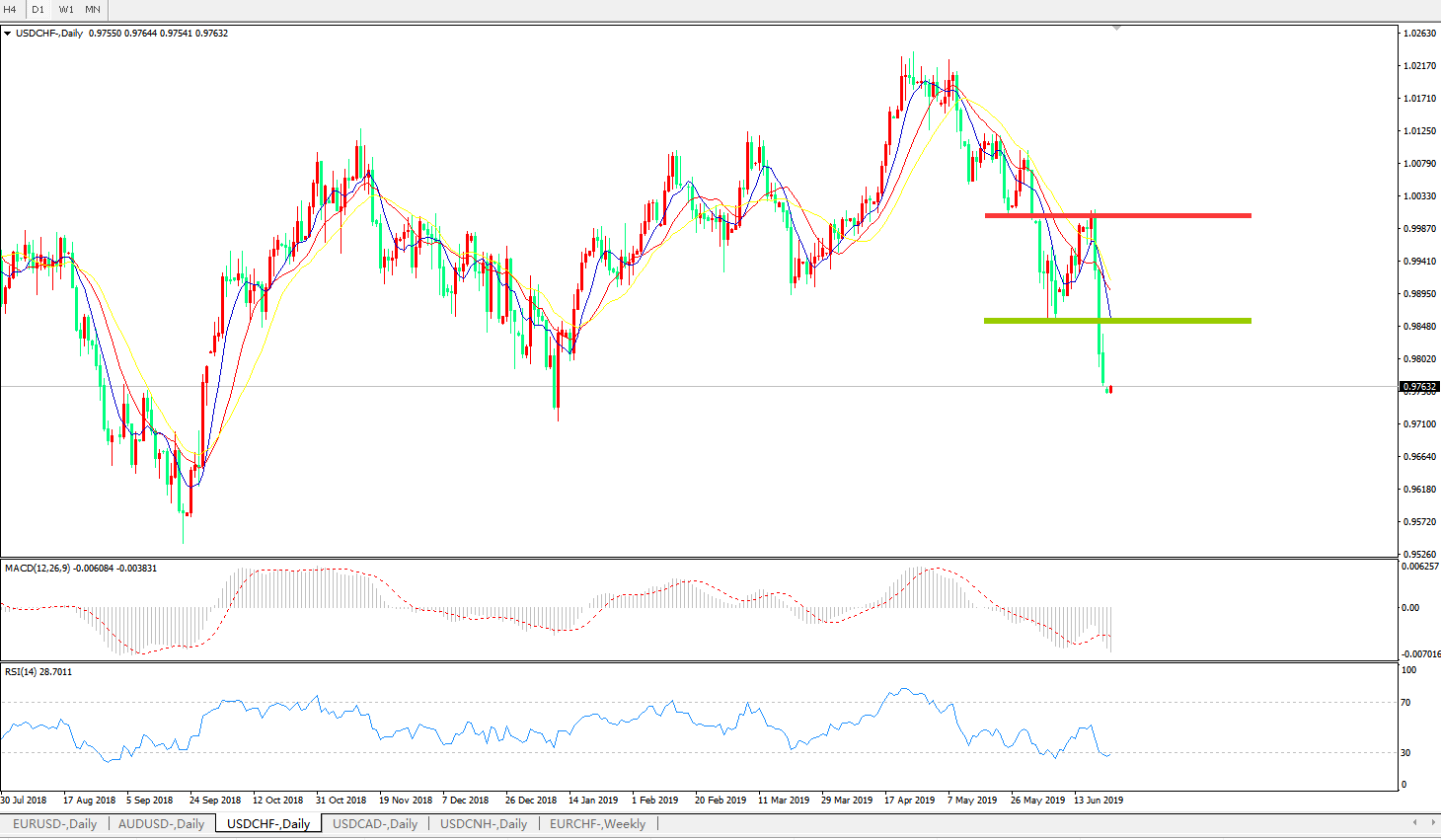The width and height of the screenshot is (1441, 840).
Task: Click the current price label 0.97632
Action: coord(1419,387)
